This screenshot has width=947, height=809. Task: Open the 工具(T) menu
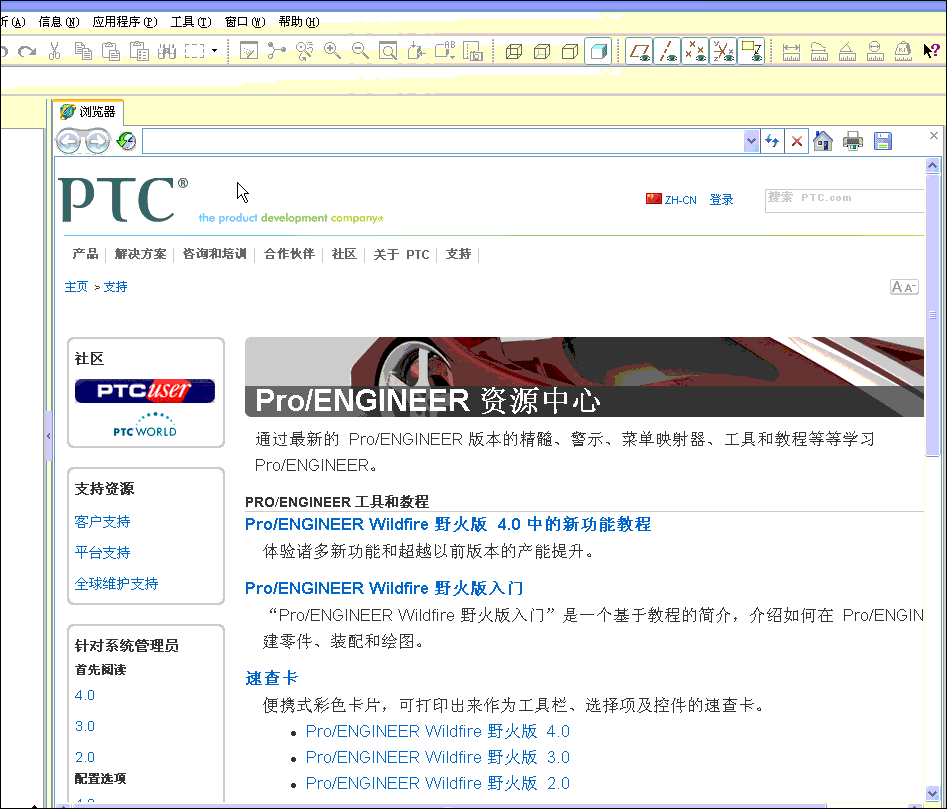191,22
